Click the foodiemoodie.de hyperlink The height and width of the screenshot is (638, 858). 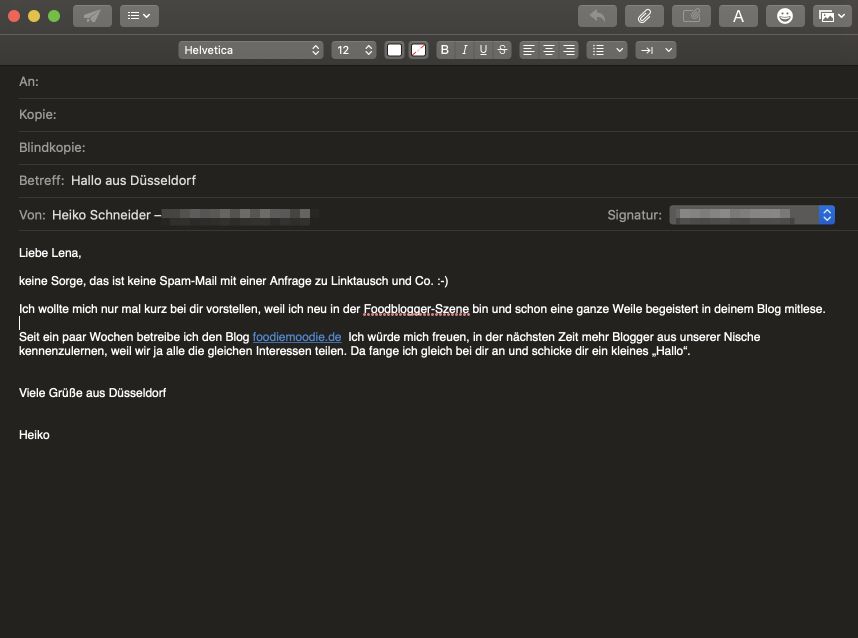point(296,337)
